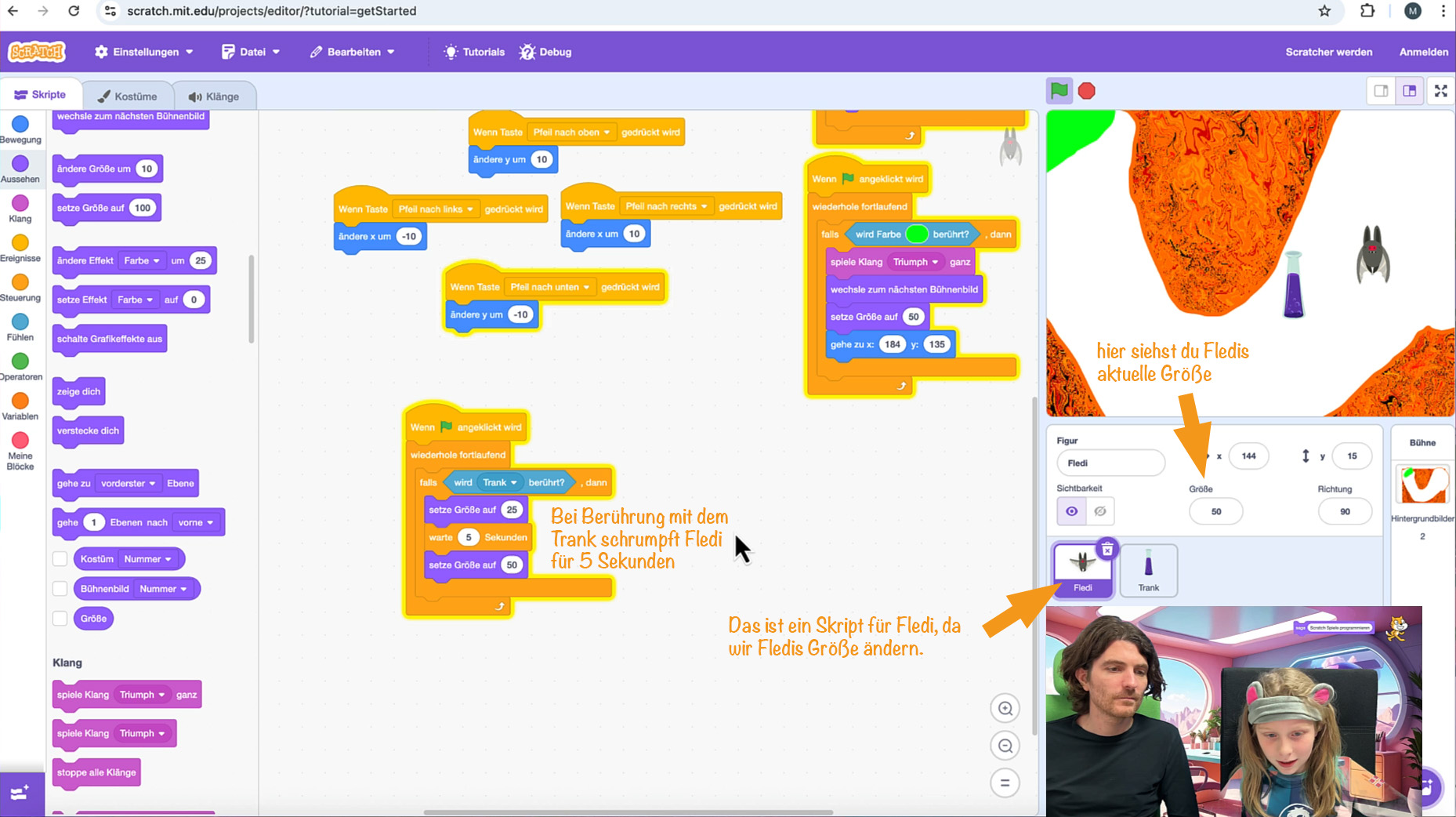Enter fullscreen stage mode
Screen dimensions: 1456x817
coord(1440,91)
